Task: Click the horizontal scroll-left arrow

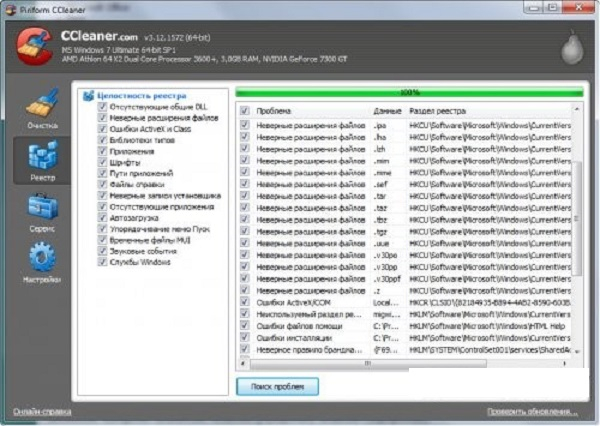Action: coord(243,363)
